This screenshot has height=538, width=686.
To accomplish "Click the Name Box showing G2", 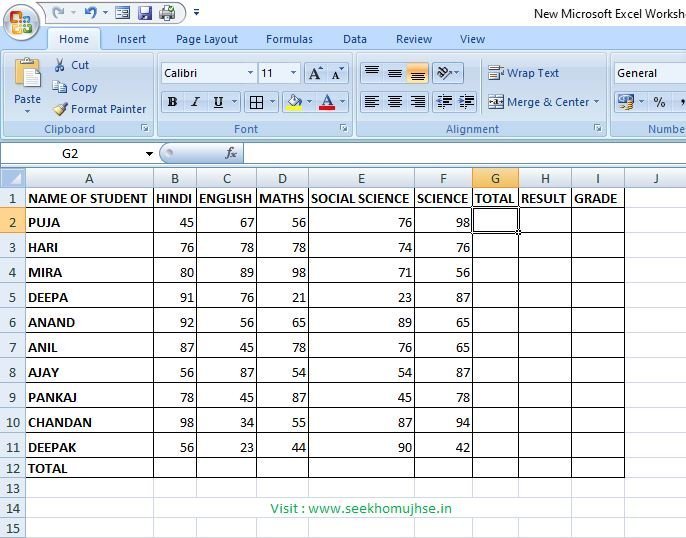I will point(70,153).
